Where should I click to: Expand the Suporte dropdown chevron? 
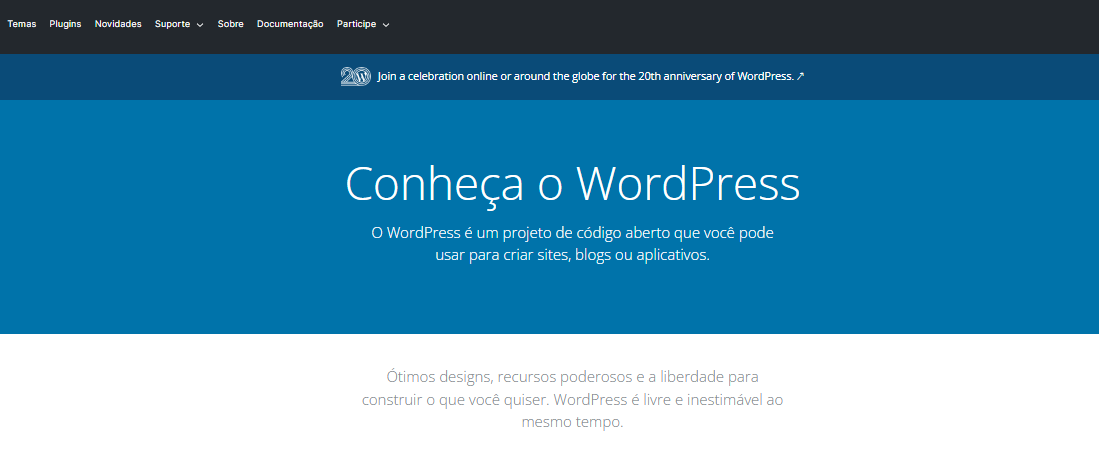tap(200, 25)
